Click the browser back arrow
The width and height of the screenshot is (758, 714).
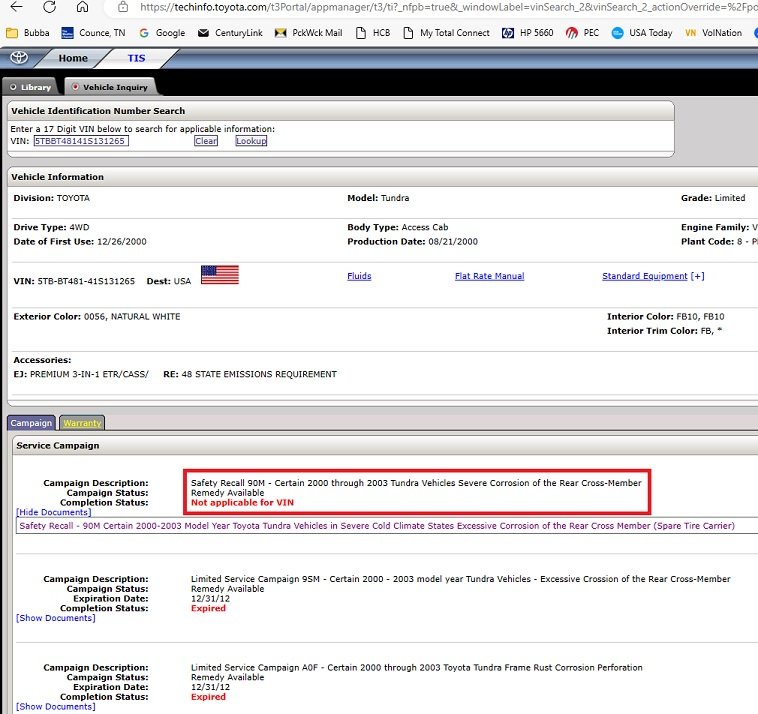point(16,6)
